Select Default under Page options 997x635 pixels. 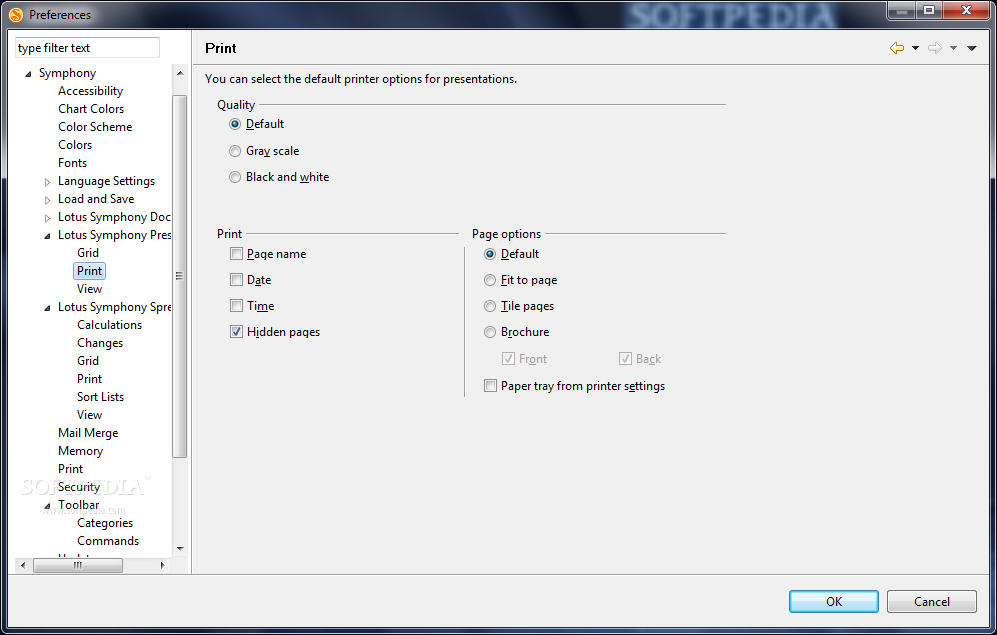[490, 254]
